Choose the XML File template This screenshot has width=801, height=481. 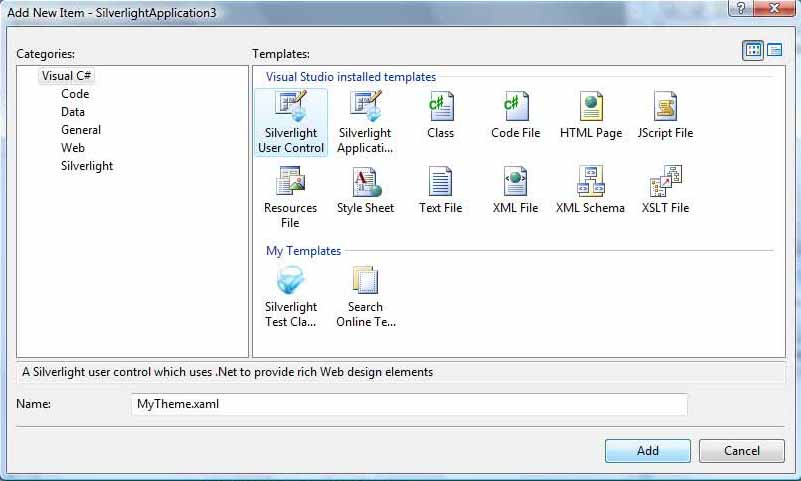tap(516, 190)
